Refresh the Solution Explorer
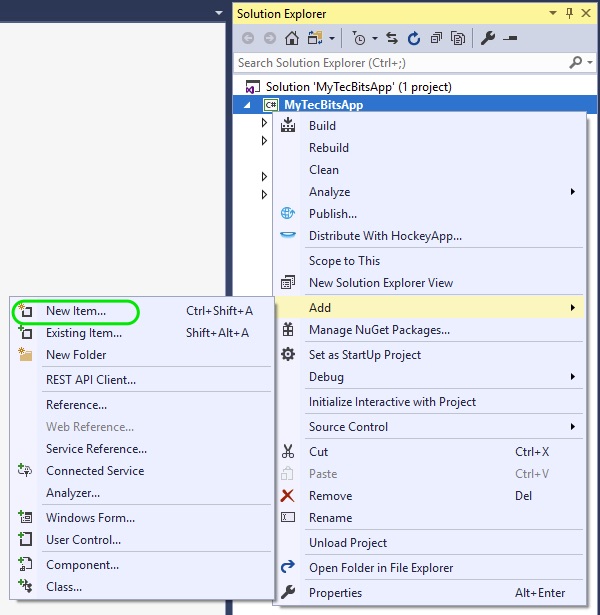Screen dimensions: 600x615 pos(414,38)
